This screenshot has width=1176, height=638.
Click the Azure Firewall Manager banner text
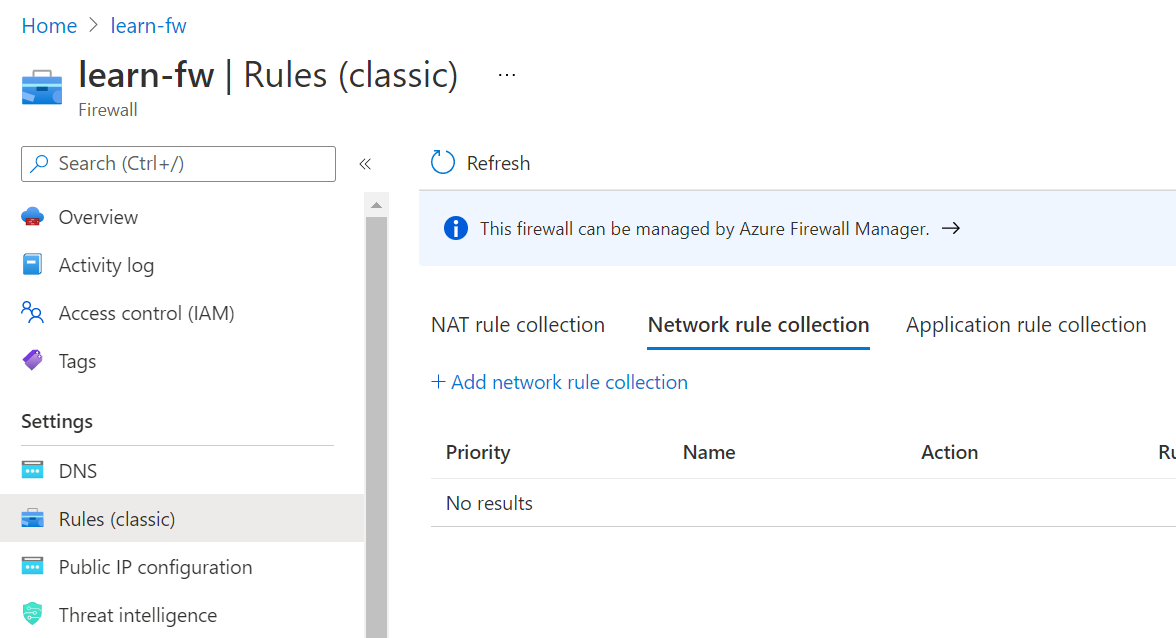coord(704,229)
